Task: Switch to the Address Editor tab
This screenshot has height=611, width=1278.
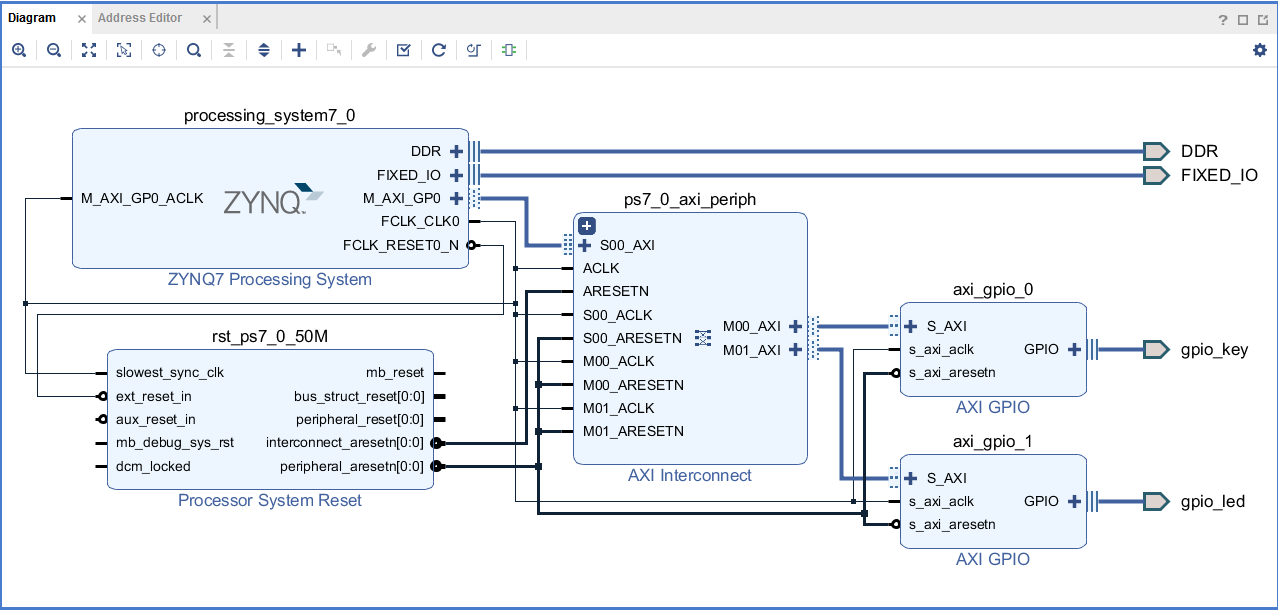Action: pyautogui.click(x=139, y=17)
